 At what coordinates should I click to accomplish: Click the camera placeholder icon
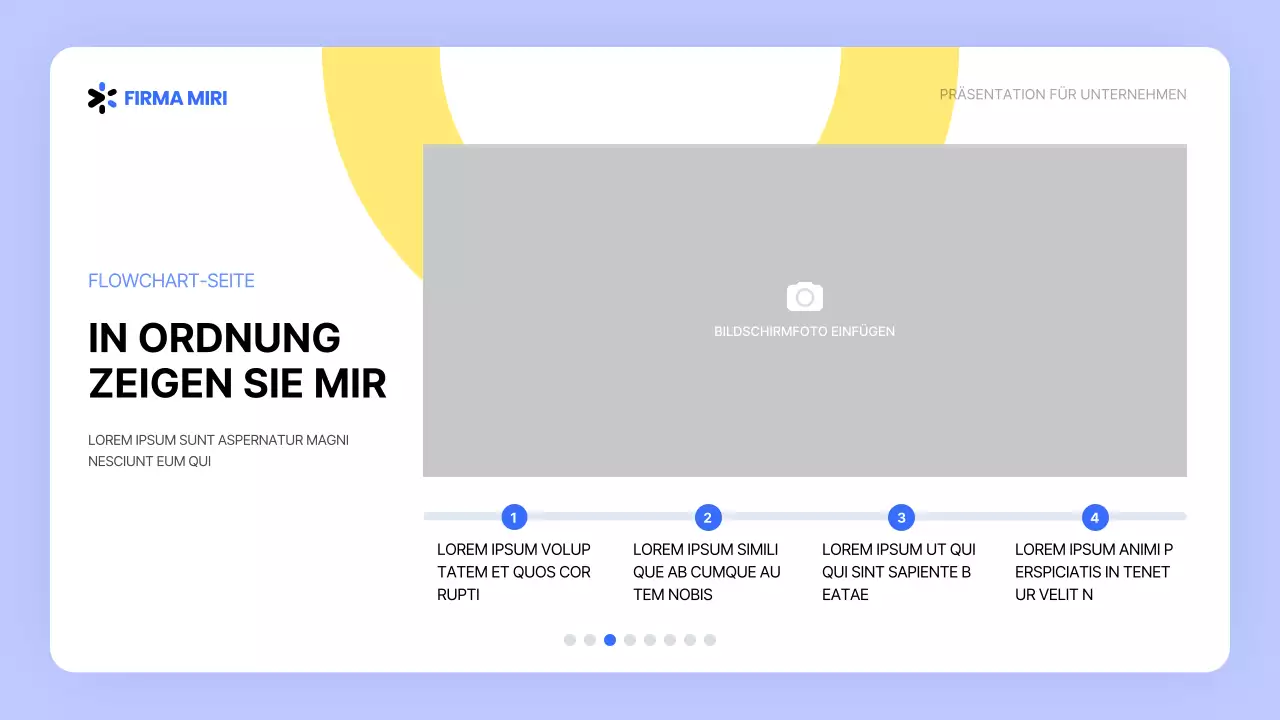point(804,297)
